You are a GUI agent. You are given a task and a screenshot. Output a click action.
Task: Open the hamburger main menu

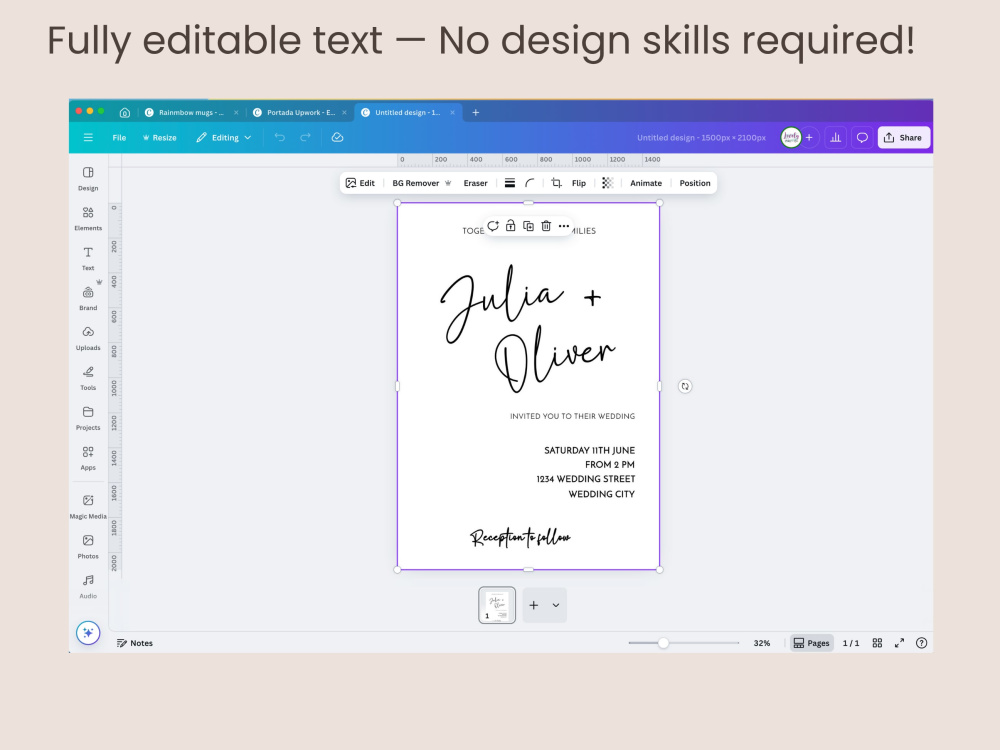tap(88, 137)
